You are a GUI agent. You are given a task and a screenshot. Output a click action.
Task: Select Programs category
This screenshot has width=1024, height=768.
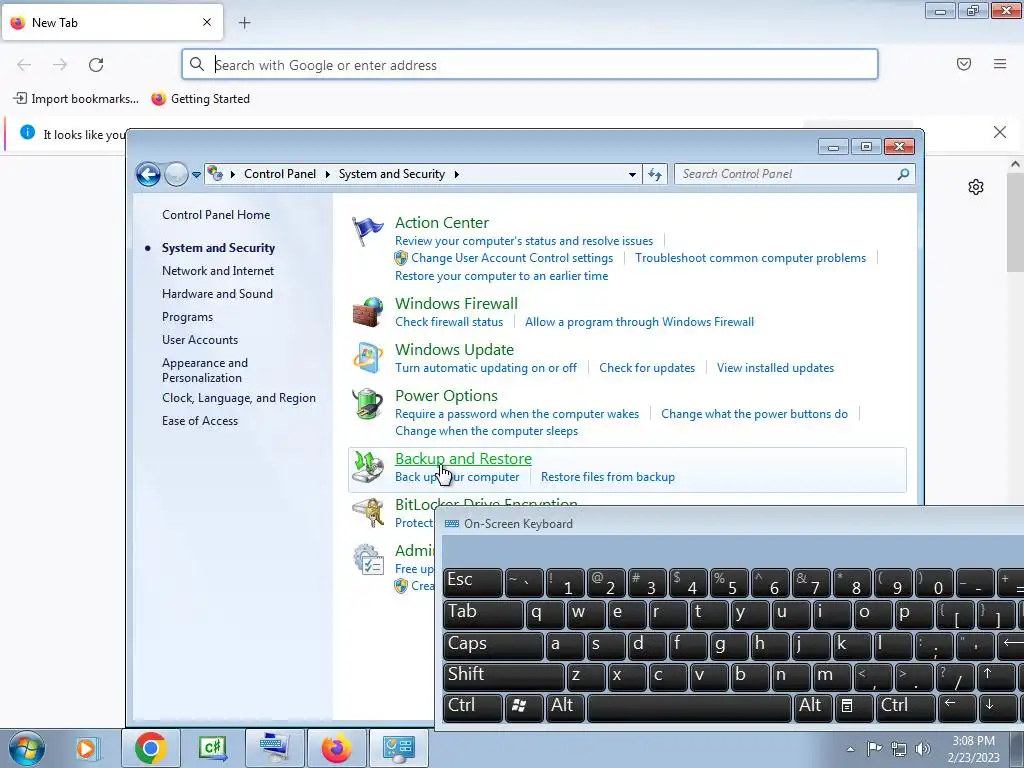click(187, 317)
